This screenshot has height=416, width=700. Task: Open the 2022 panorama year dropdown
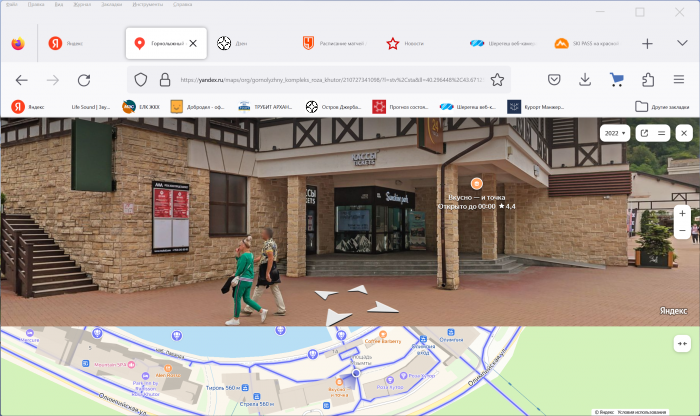tap(615, 133)
